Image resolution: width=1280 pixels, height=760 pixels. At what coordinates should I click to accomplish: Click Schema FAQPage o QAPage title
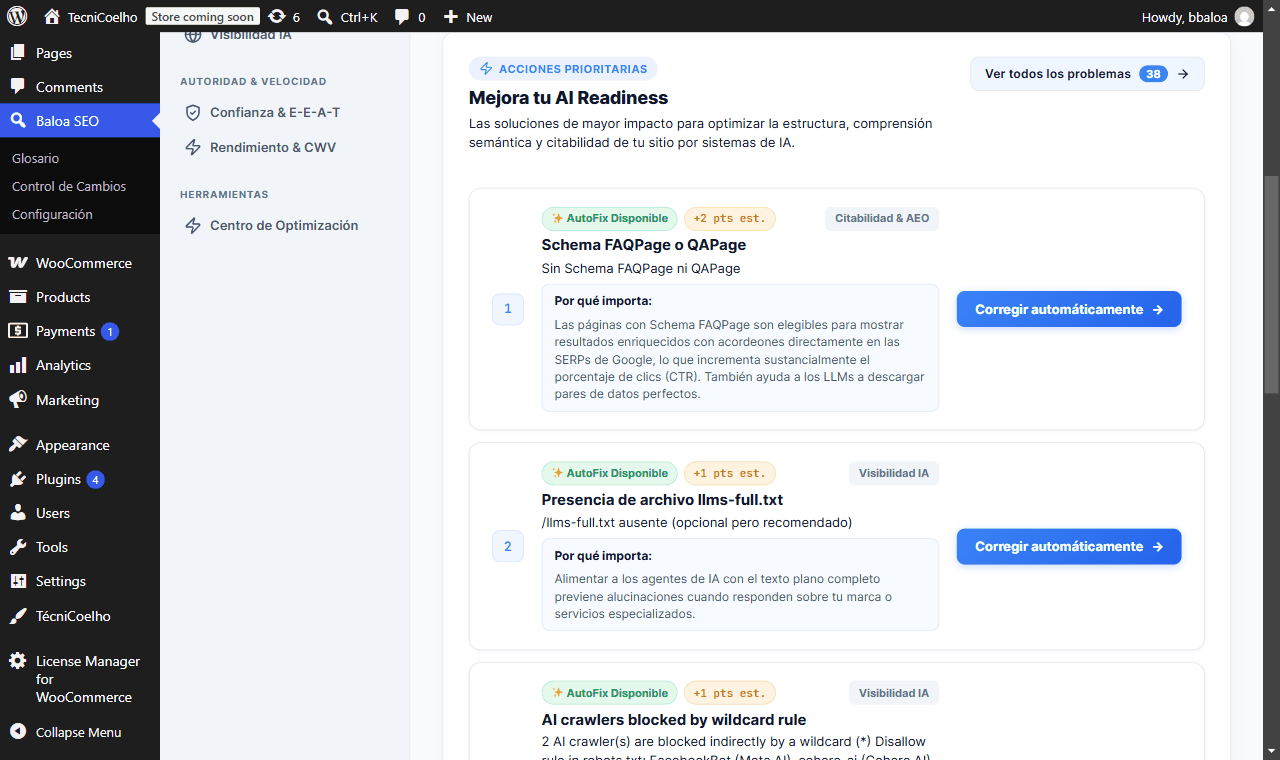[x=644, y=244]
